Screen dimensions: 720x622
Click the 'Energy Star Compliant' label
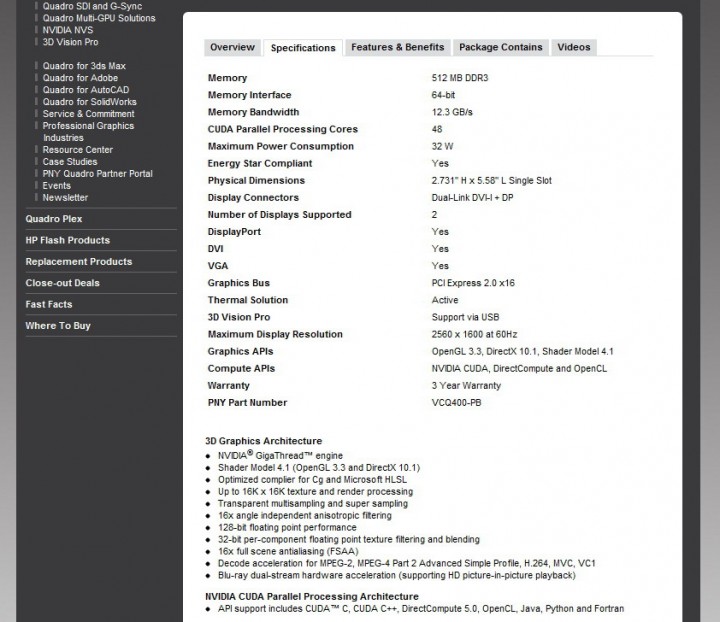[x=259, y=163]
